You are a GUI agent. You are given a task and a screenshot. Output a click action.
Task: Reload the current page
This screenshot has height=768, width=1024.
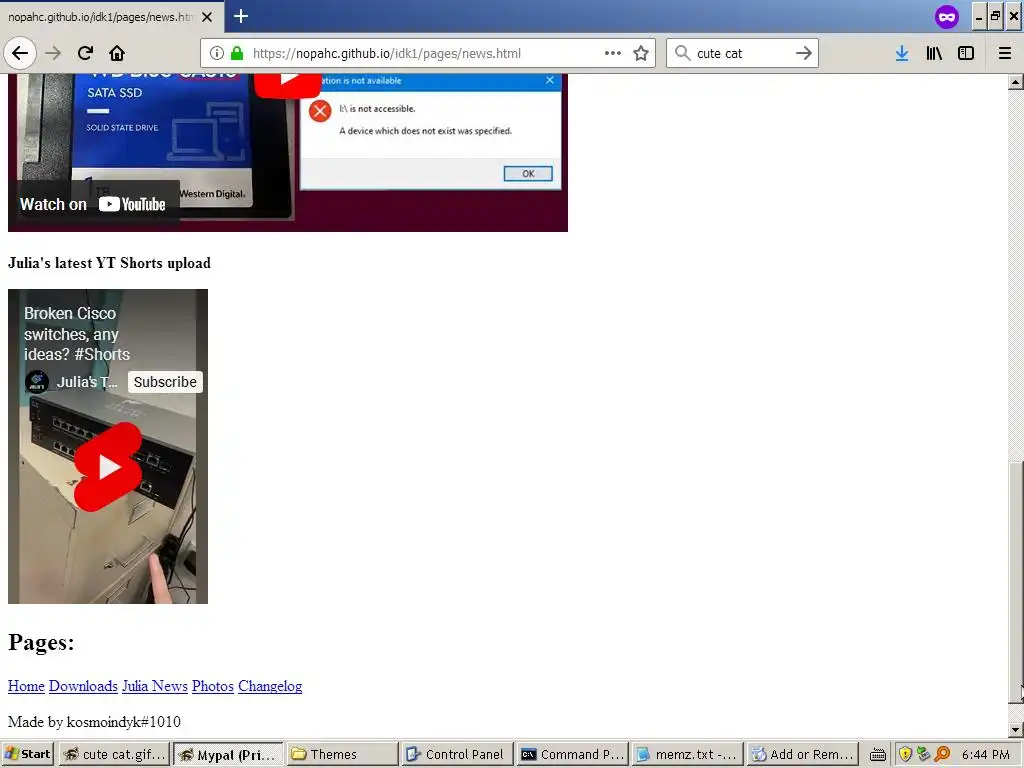[85, 53]
